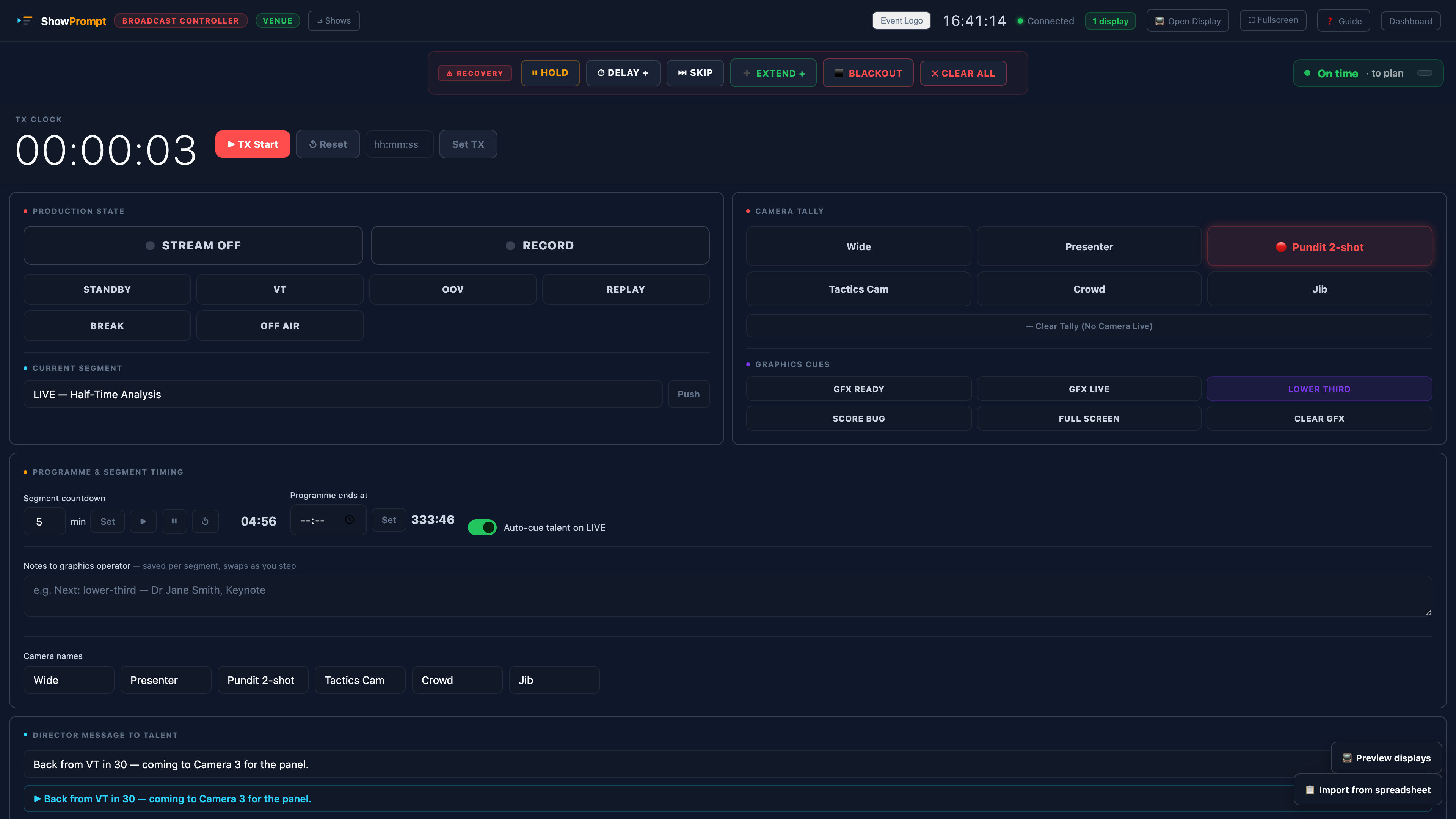Click the Set TX button
Viewport: 1456px width, 819px height.
click(468, 144)
